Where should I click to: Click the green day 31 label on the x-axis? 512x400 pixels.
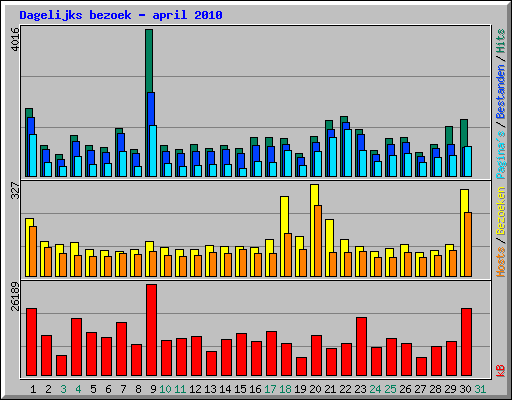[x=480, y=389]
